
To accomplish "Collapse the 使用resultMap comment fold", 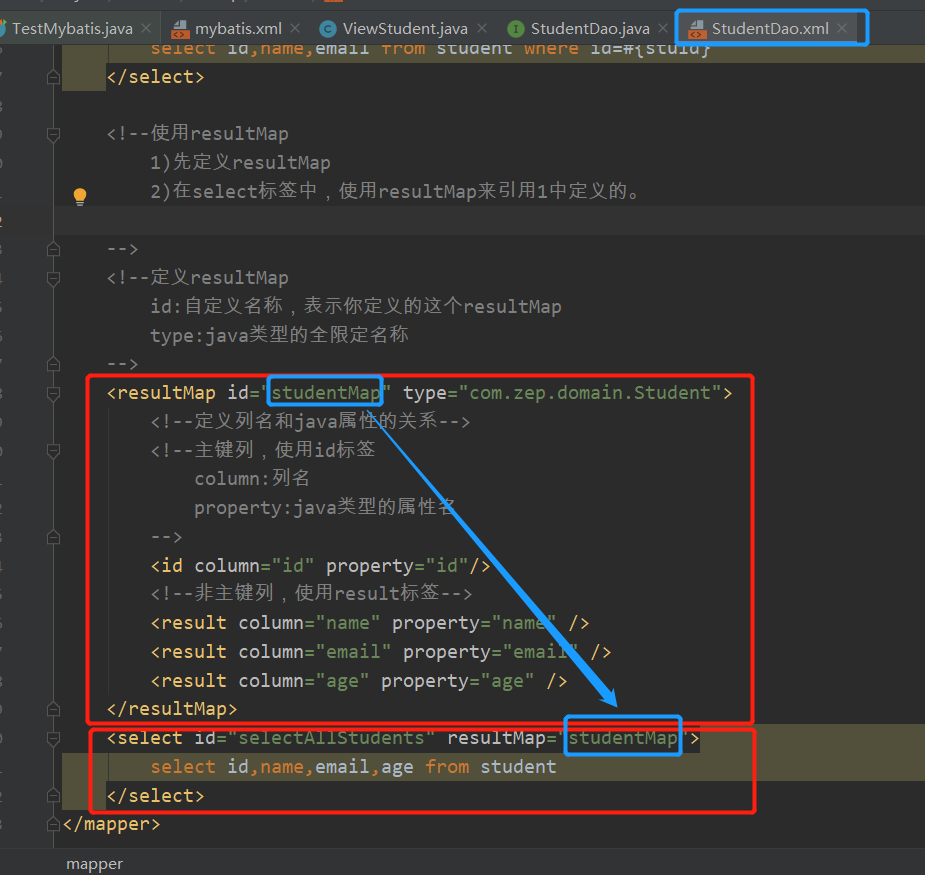I will pyautogui.click(x=53, y=135).
